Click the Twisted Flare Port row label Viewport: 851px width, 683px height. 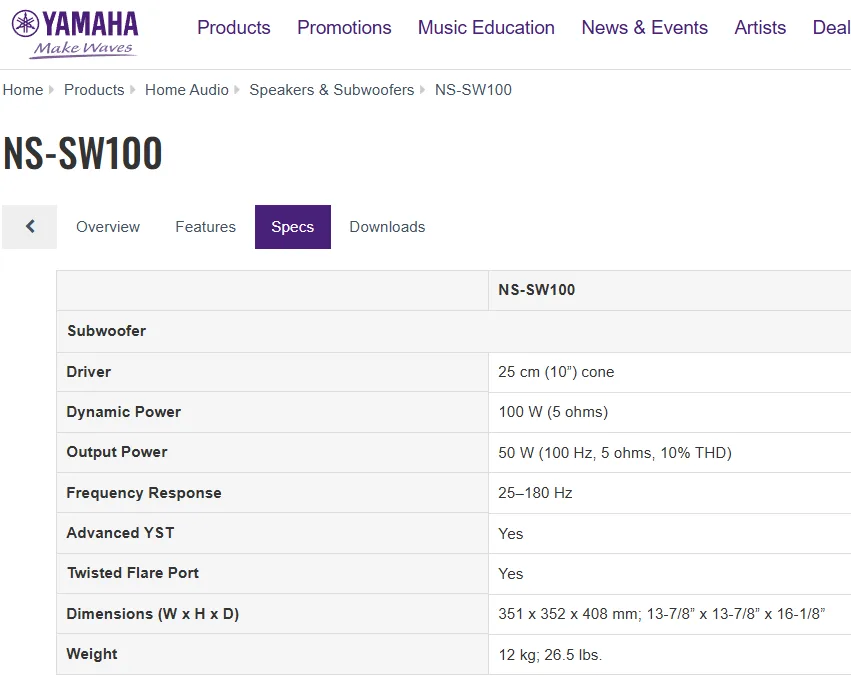coord(133,573)
